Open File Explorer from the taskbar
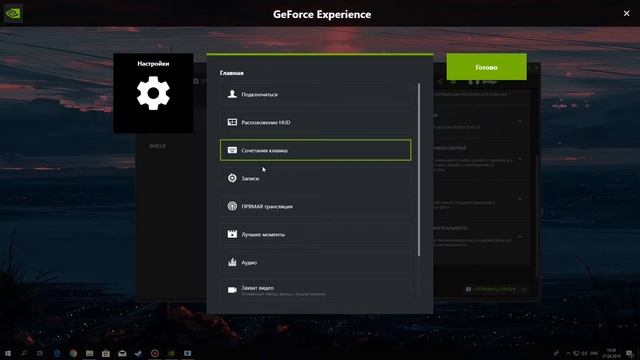 coord(89,353)
